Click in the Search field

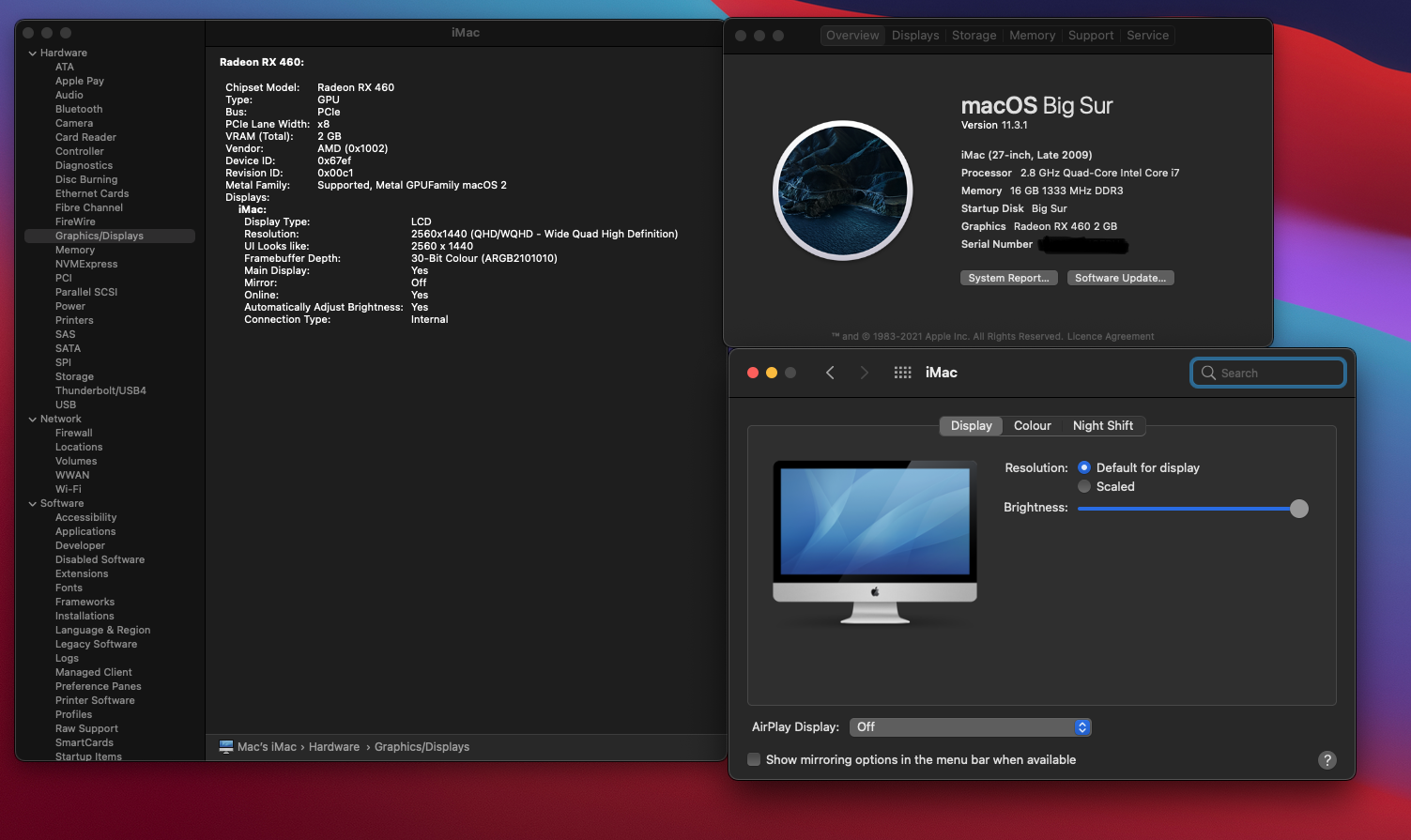(1268, 373)
